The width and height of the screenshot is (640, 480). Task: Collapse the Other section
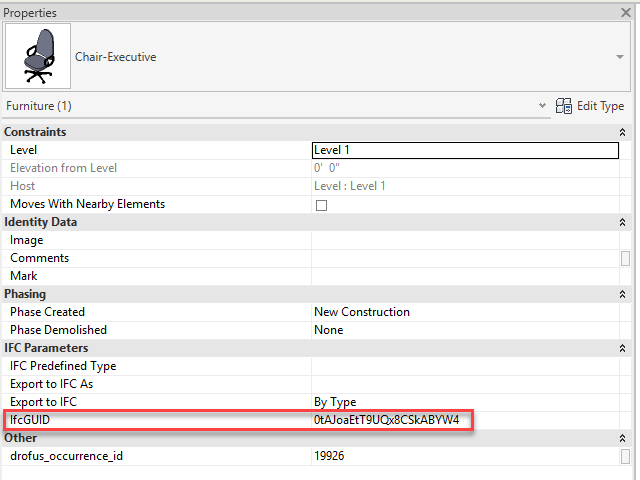coord(623,438)
